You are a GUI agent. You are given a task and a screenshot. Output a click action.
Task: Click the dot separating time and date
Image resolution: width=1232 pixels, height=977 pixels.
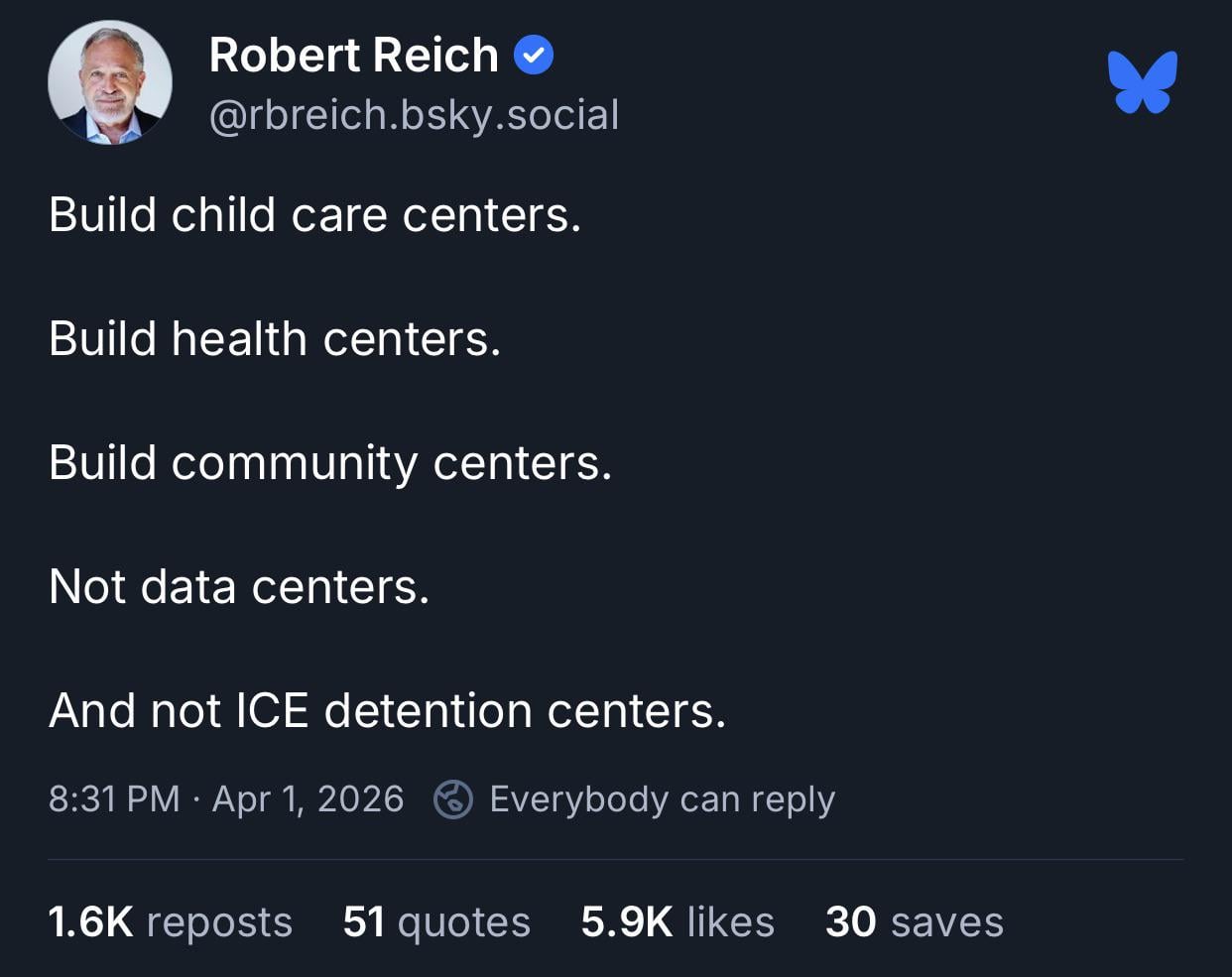pyautogui.click(x=196, y=799)
